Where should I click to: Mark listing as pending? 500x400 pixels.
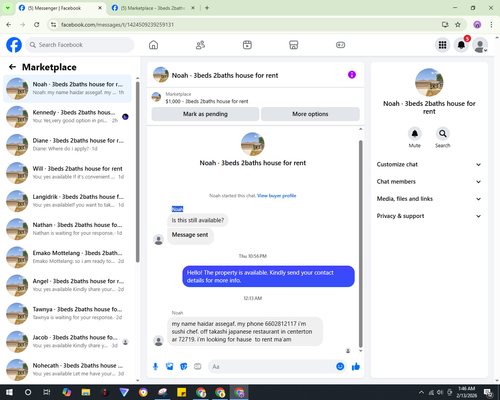coord(205,114)
